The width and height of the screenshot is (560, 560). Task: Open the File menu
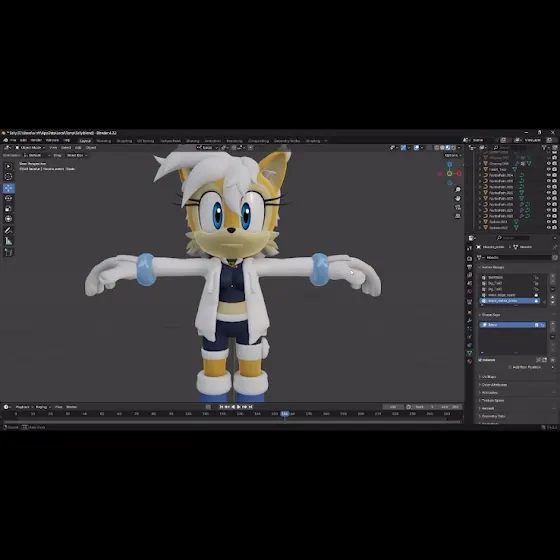coord(13,140)
